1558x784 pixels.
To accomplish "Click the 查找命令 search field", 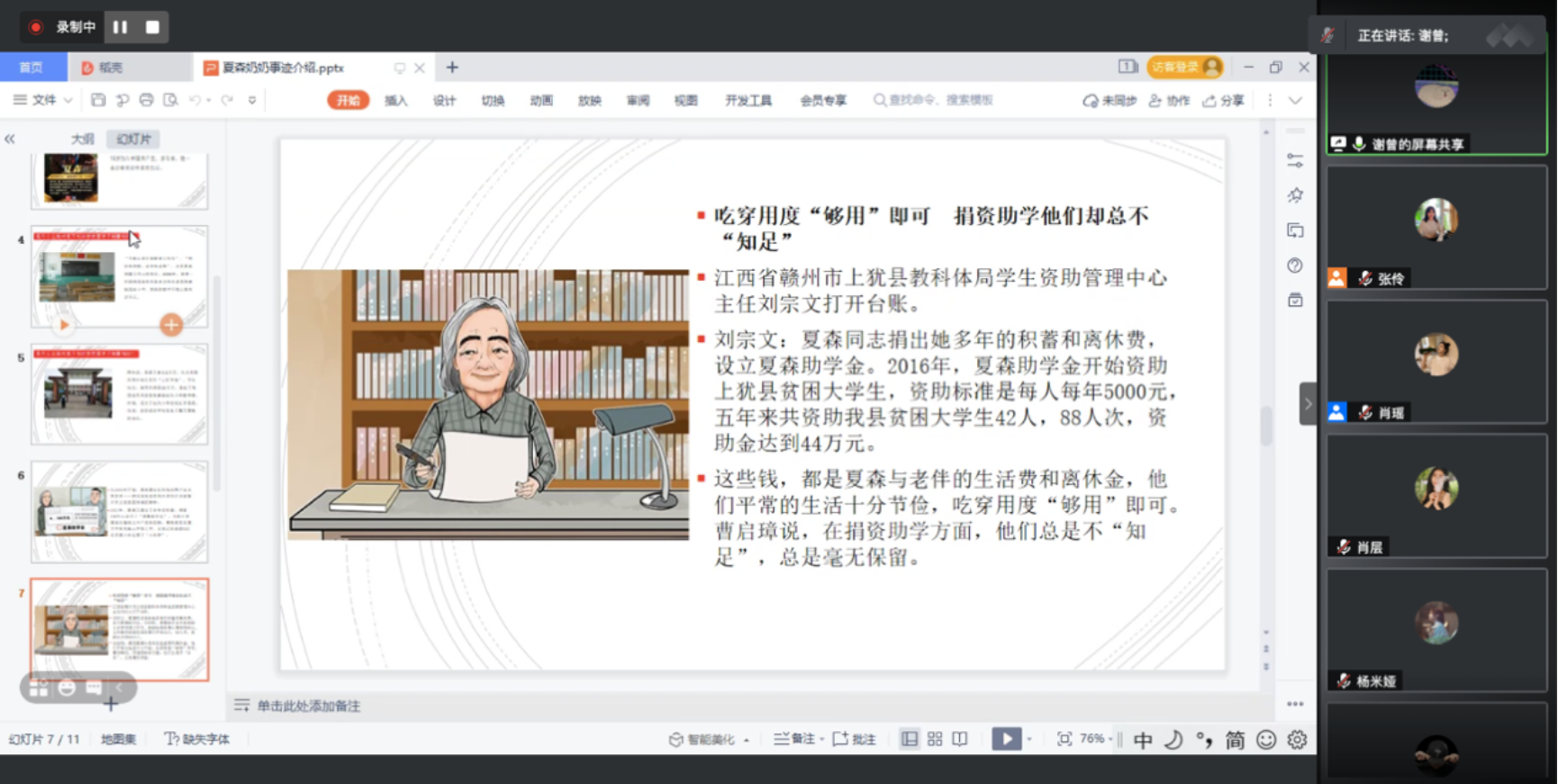I will (934, 100).
